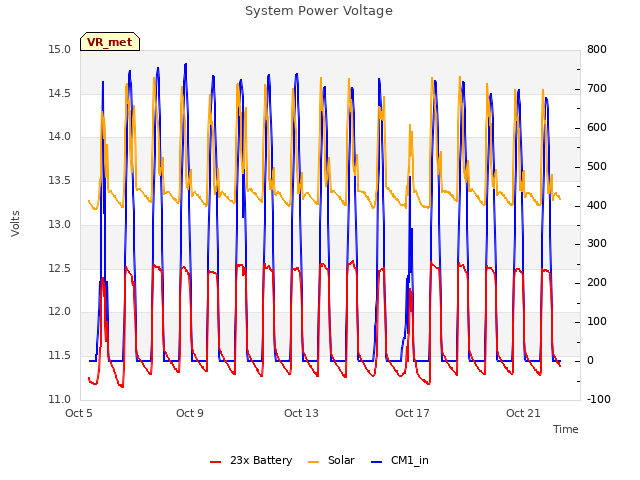Image resolution: width=640 pixels, height=480 pixels.
Task: Click the Oct 21 date tick label
Action: [x=523, y=413]
